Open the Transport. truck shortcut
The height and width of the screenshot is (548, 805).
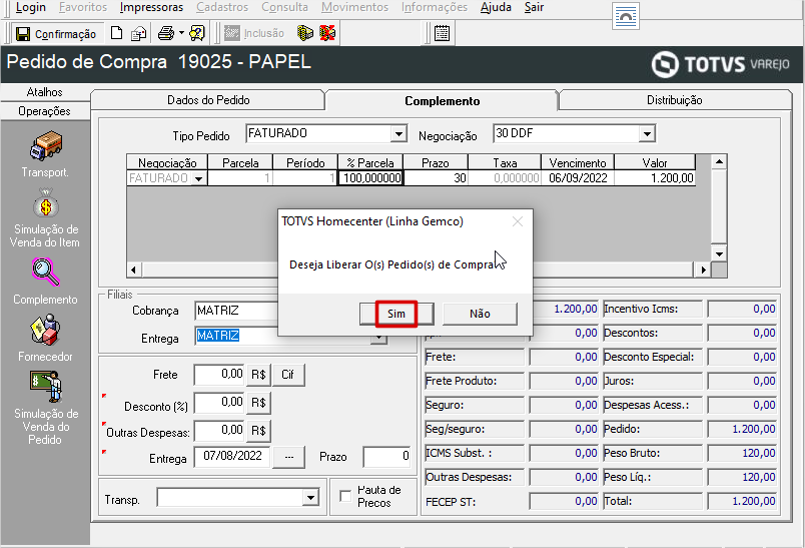tap(46, 146)
